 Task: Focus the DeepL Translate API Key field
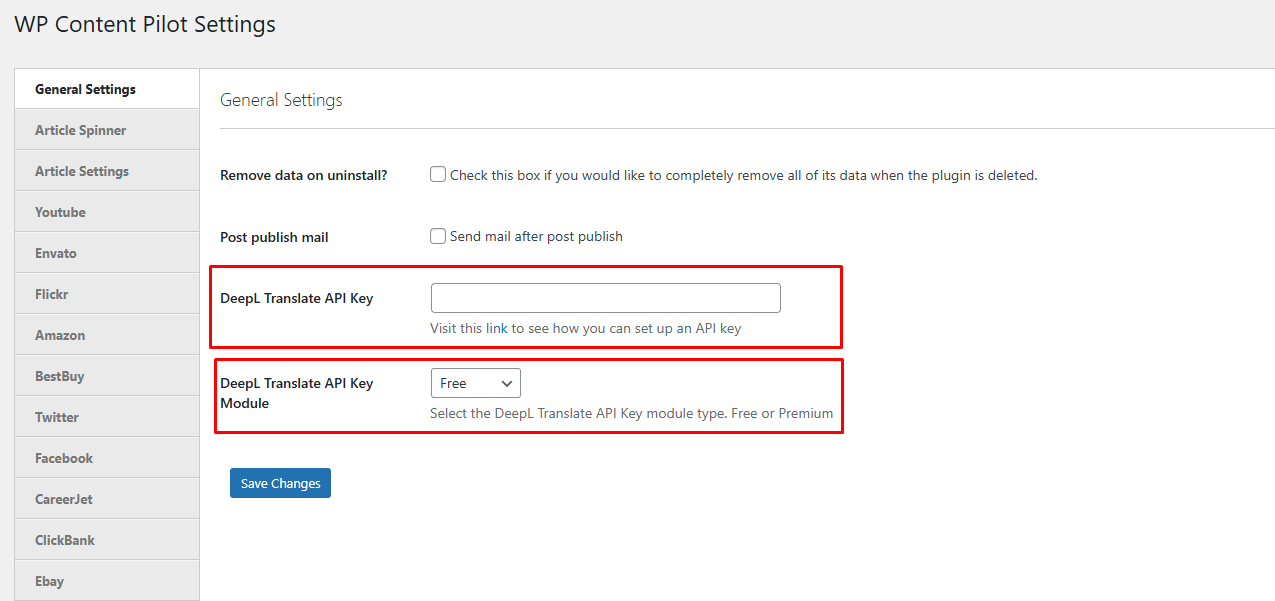(606, 298)
